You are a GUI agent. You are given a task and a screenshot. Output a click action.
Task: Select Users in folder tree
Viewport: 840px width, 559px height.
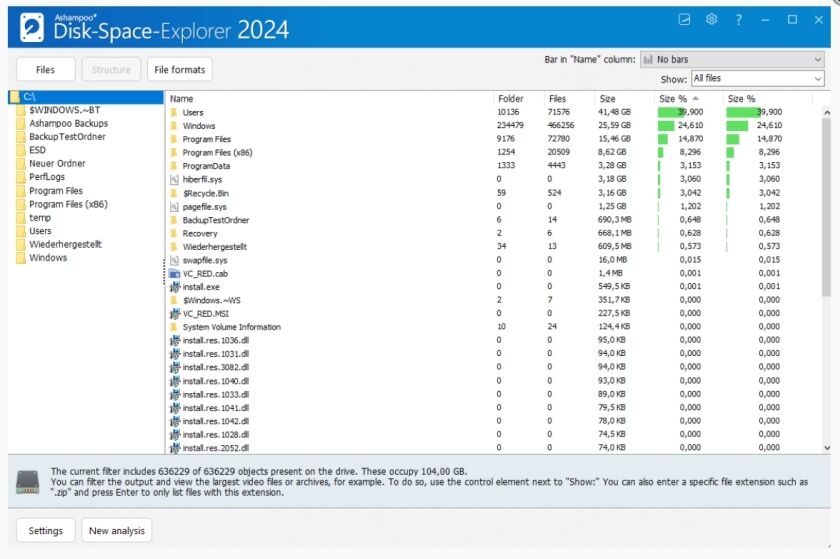tap(40, 231)
